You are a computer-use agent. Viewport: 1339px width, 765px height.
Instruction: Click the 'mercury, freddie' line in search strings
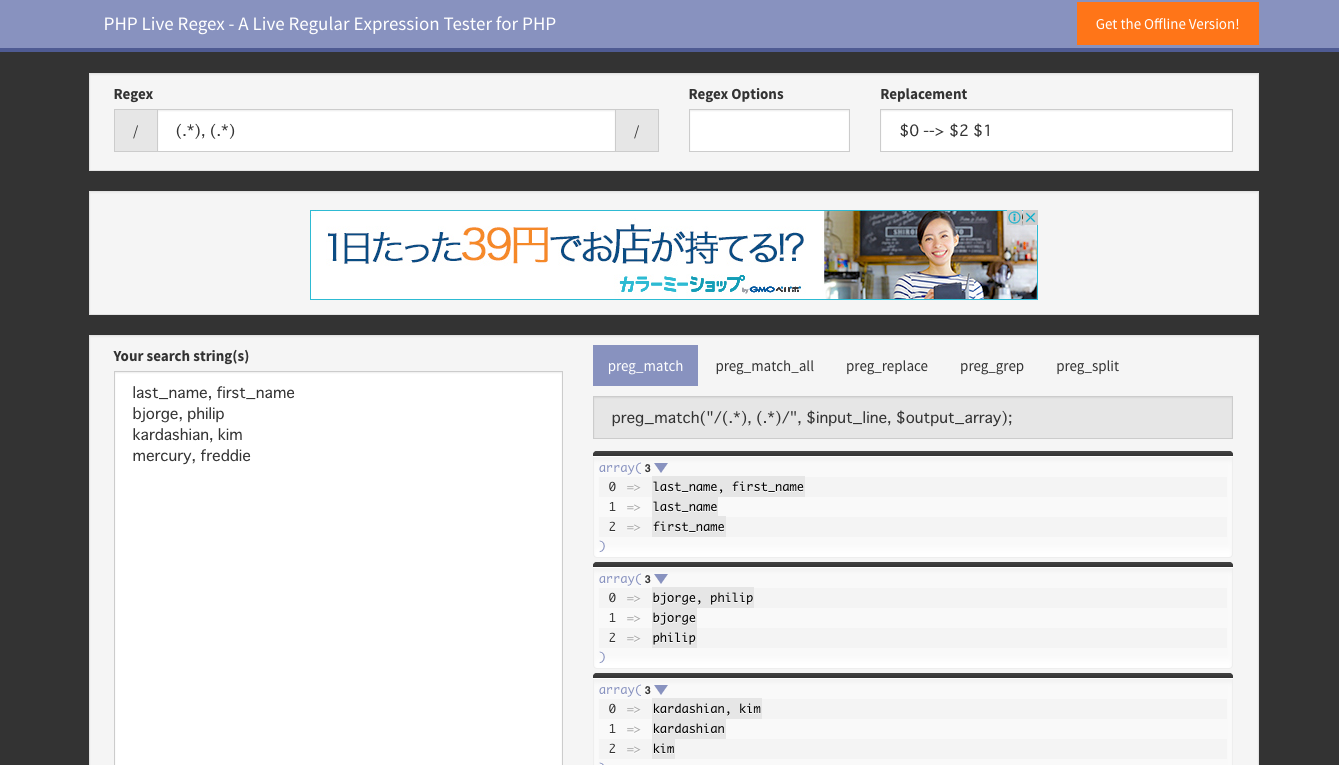[x=191, y=456]
